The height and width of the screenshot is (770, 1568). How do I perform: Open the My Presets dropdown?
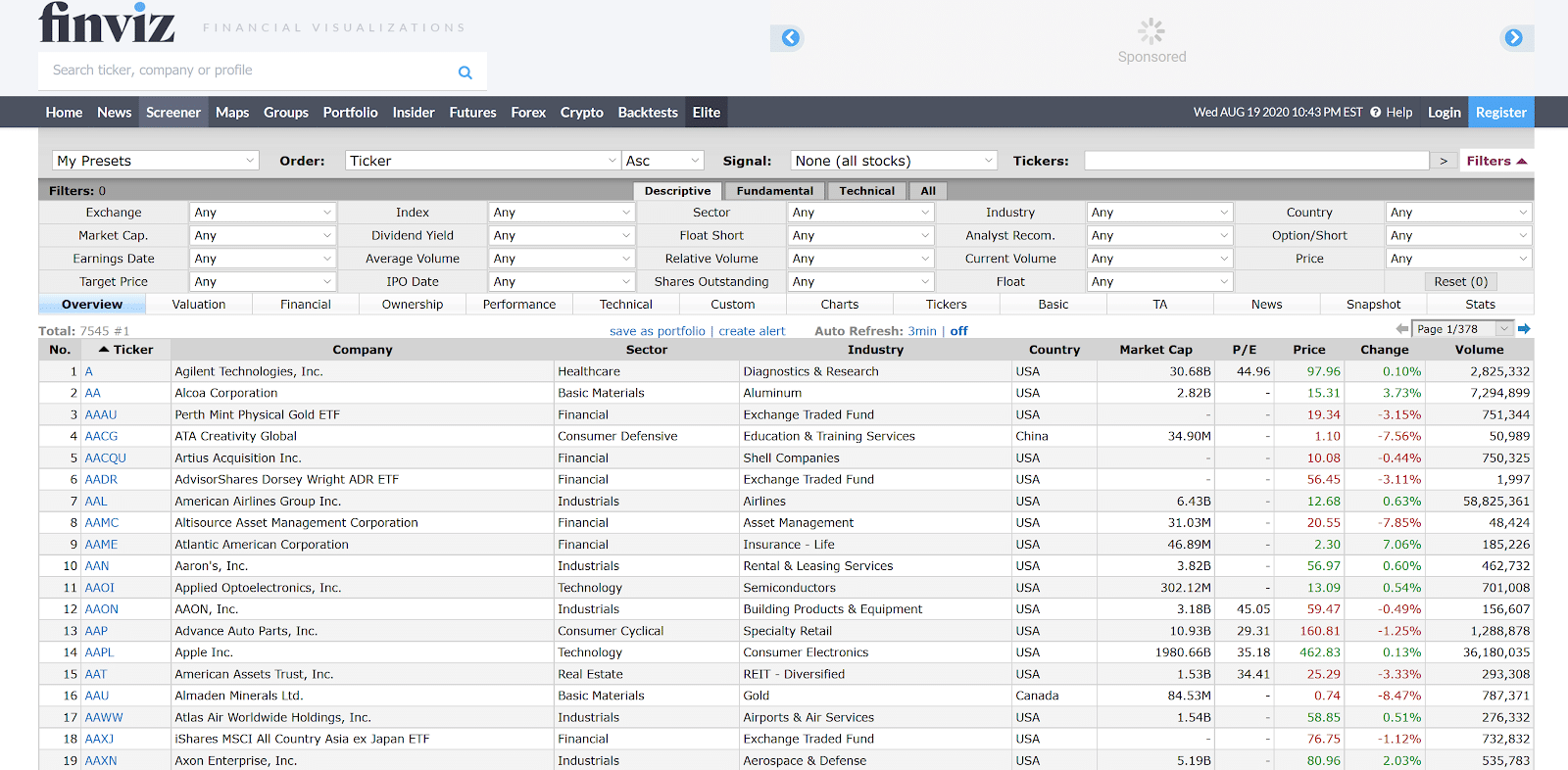point(156,161)
